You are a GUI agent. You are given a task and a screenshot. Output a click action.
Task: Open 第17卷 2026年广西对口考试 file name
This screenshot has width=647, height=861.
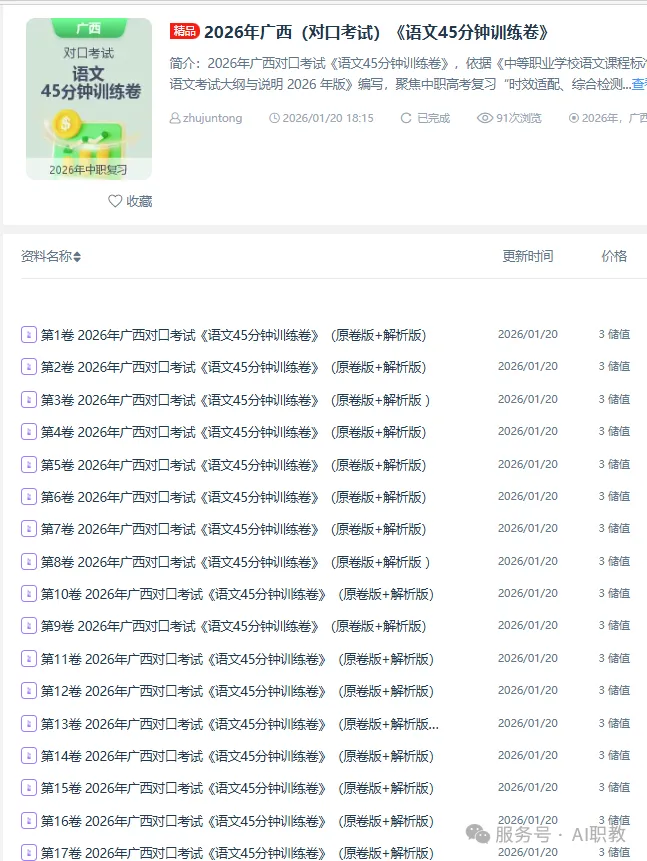click(x=237, y=853)
